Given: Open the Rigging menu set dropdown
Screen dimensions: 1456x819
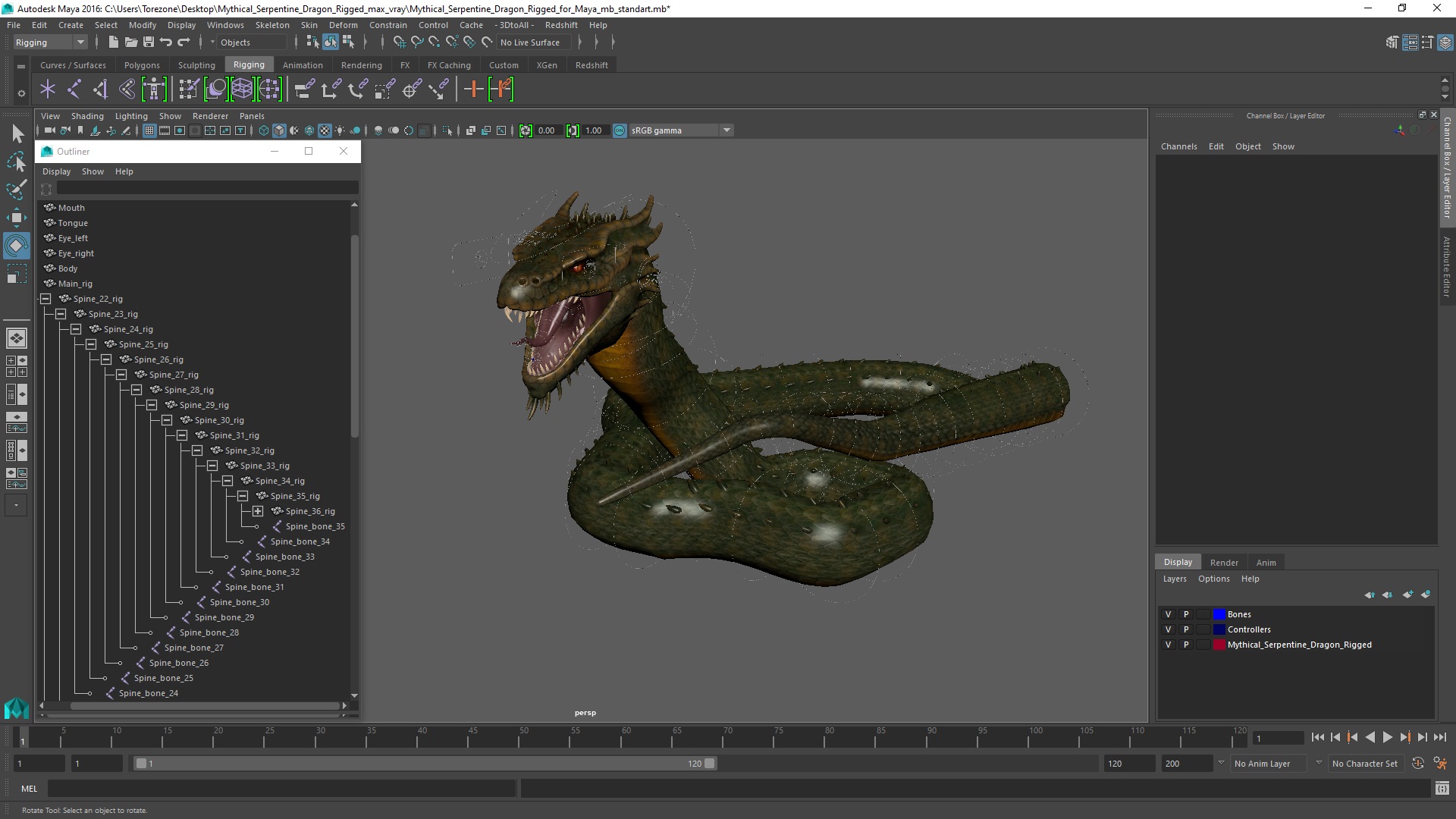Looking at the screenshot, I should pyautogui.click(x=50, y=42).
